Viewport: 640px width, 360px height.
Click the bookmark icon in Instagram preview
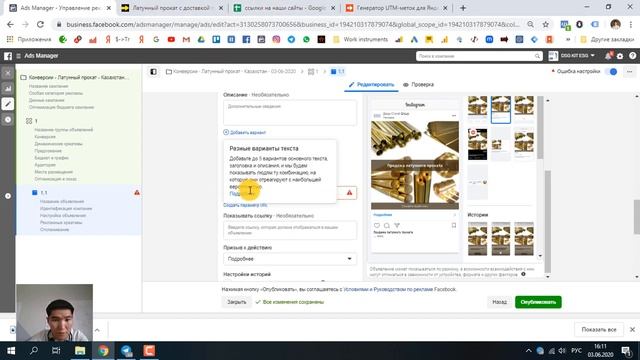[x=453, y=225]
